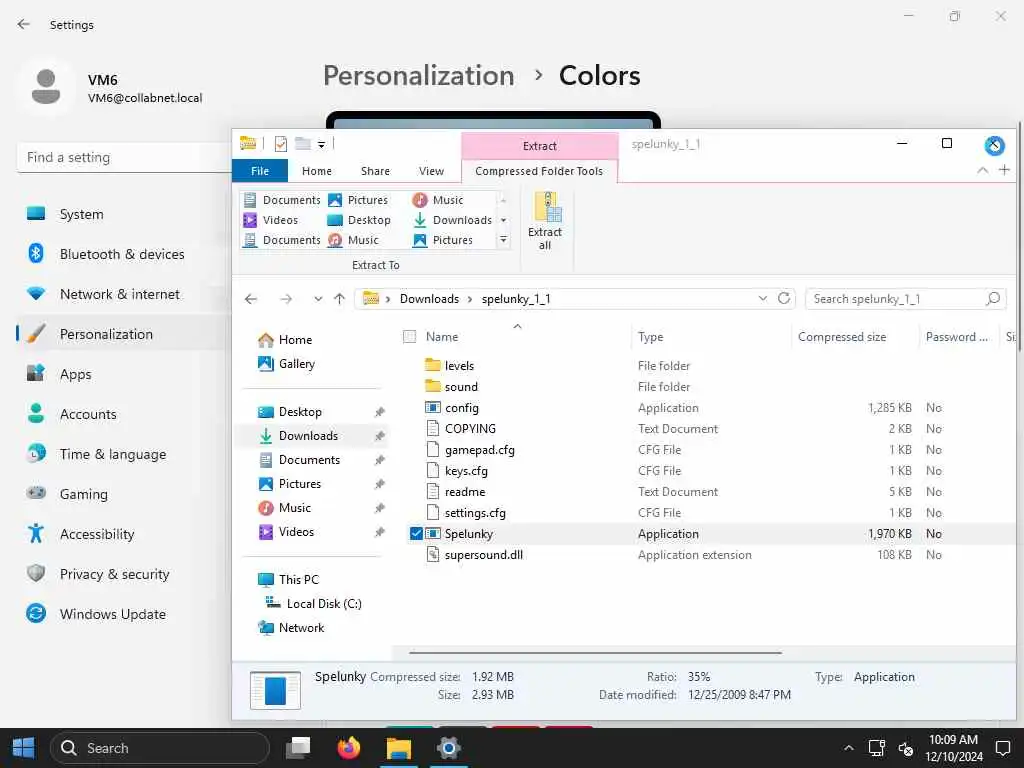
Task: Click the supersound.dll file icon
Action: tap(432, 554)
